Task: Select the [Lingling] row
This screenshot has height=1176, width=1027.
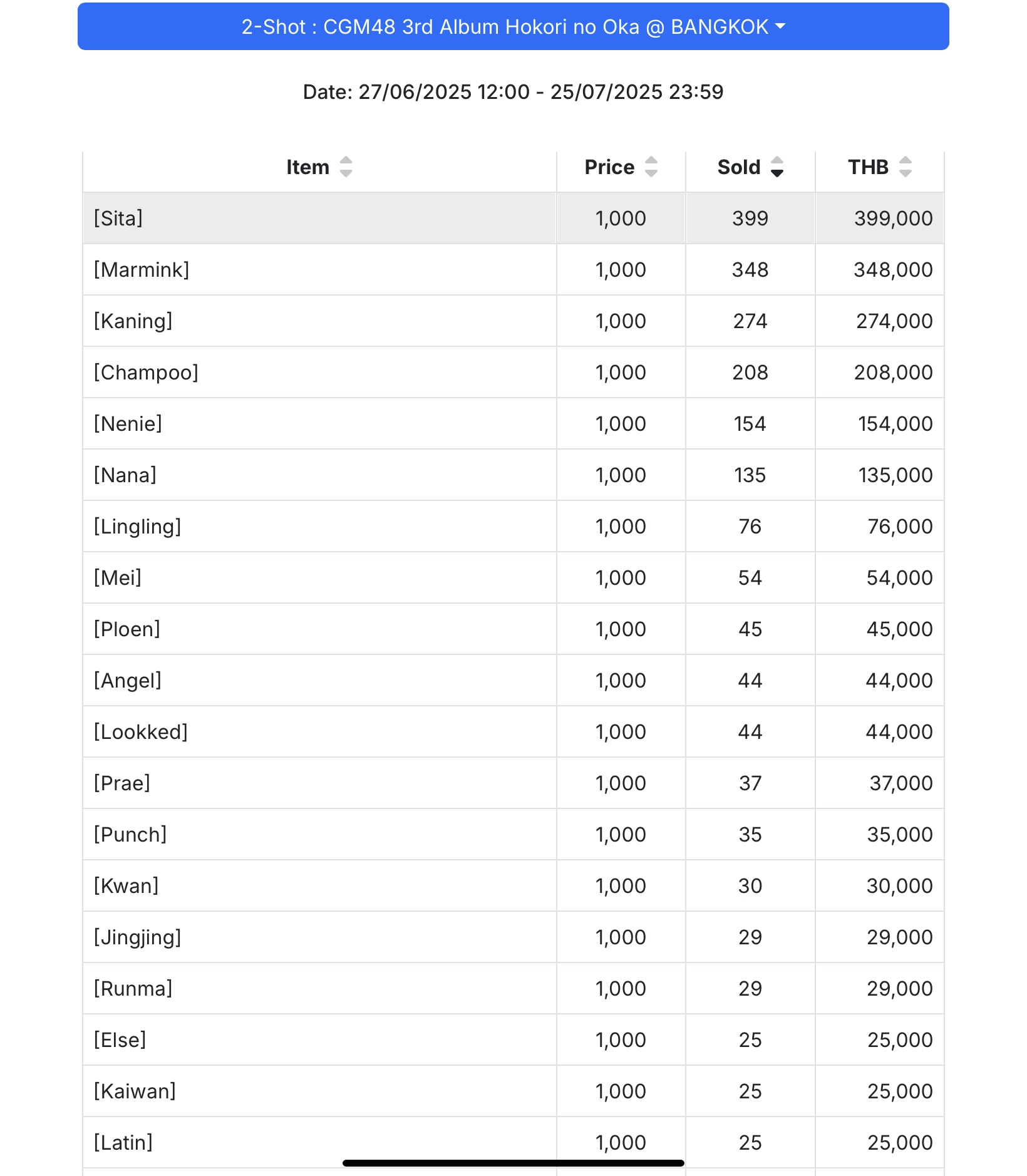Action: (x=513, y=526)
